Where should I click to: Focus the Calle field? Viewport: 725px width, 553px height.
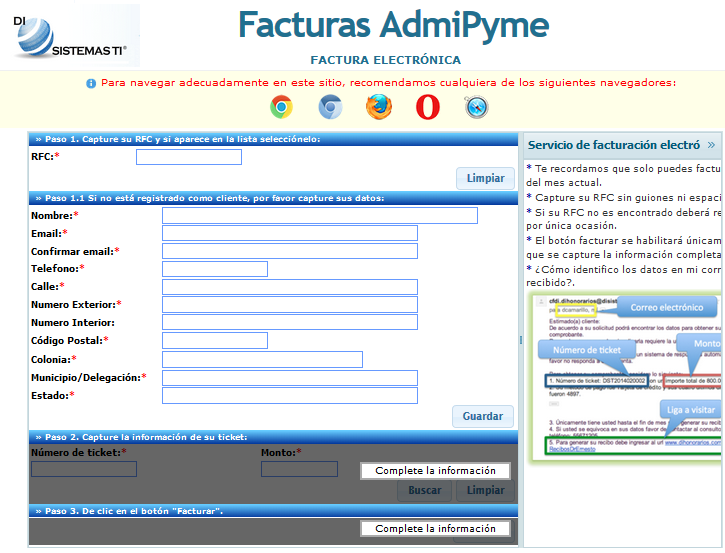tap(290, 287)
